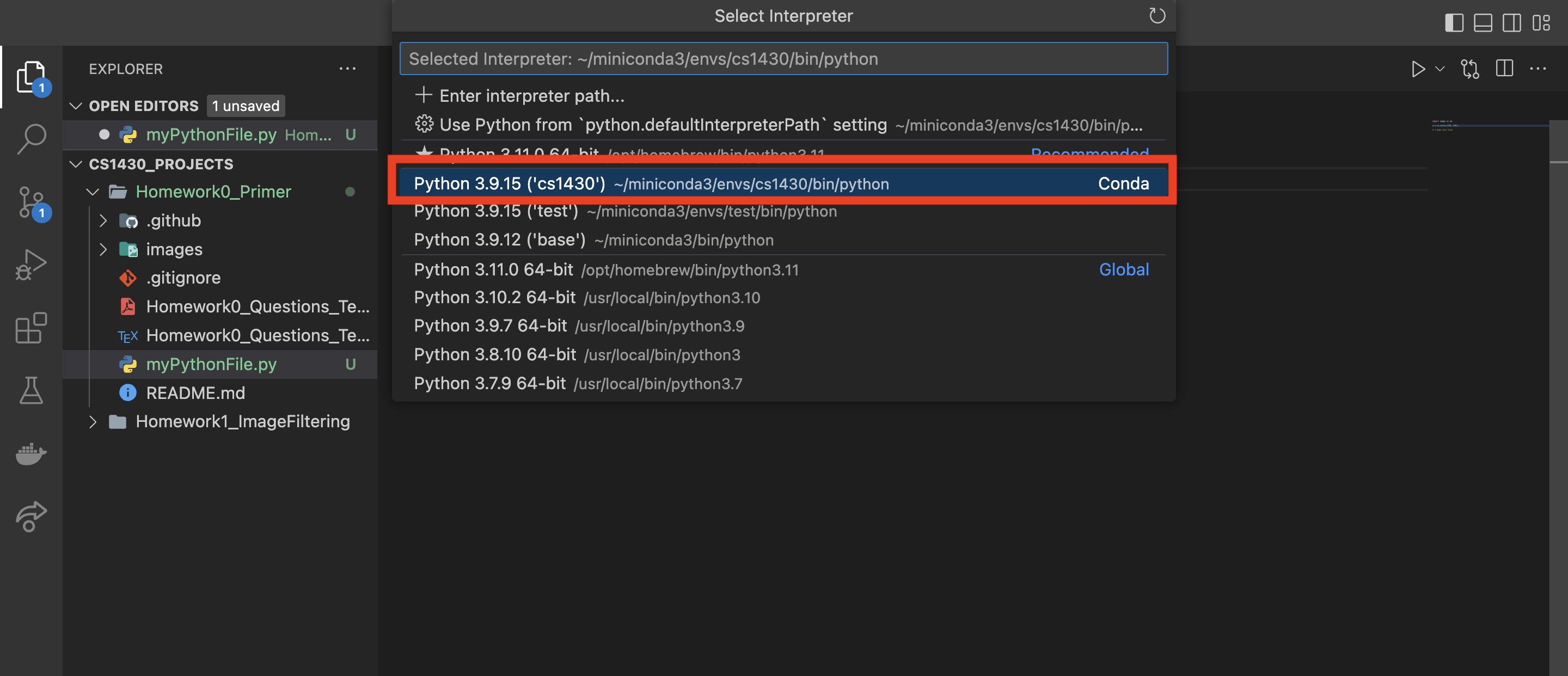Run the Python file with play button
Image resolution: width=1568 pixels, height=676 pixels.
pos(1418,69)
